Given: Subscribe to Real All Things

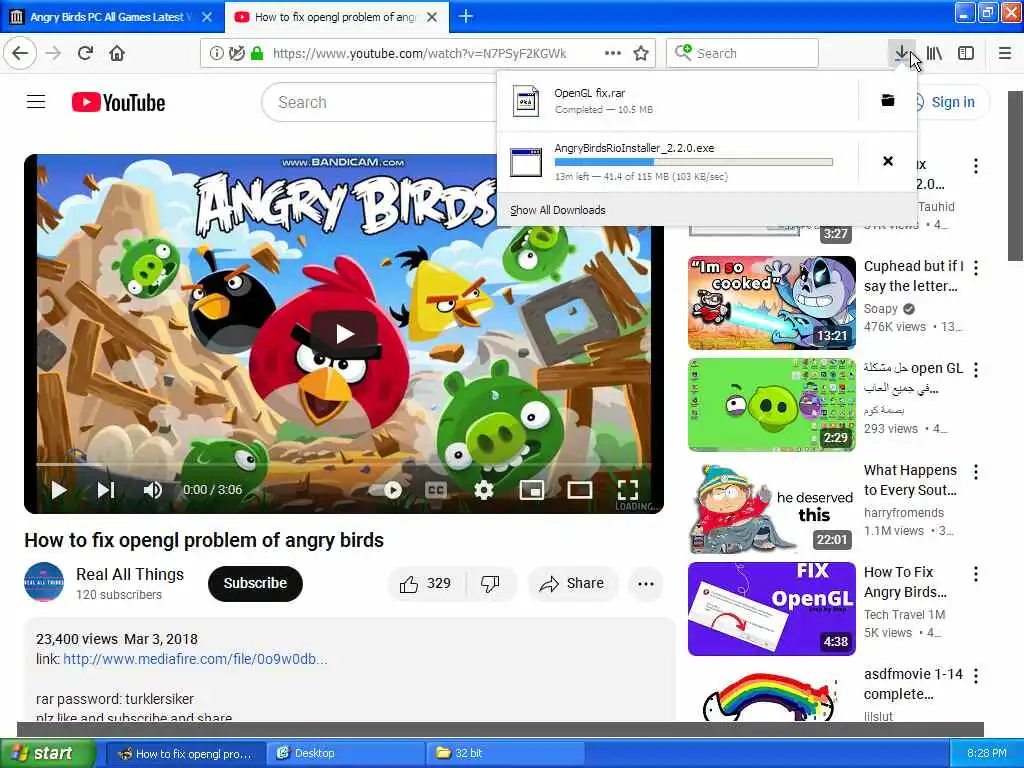Looking at the screenshot, I should (255, 583).
